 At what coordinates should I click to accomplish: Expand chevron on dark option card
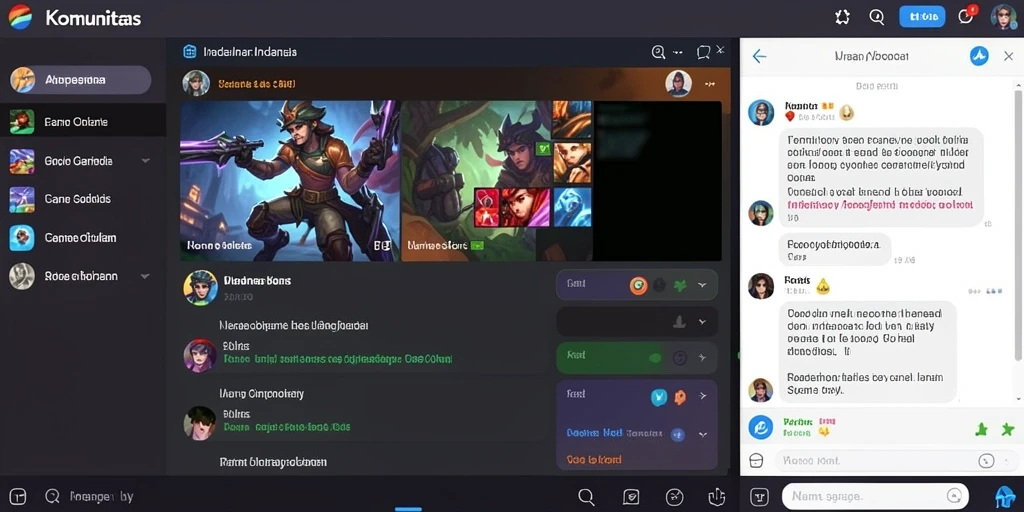[x=703, y=321]
